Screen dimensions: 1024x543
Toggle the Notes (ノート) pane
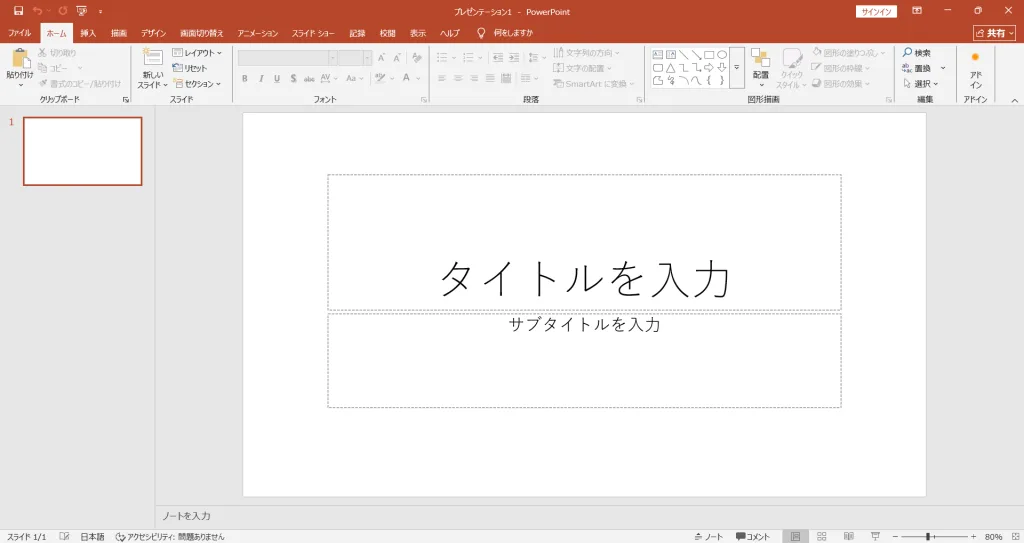pyautogui.click(x=708, y=537)
